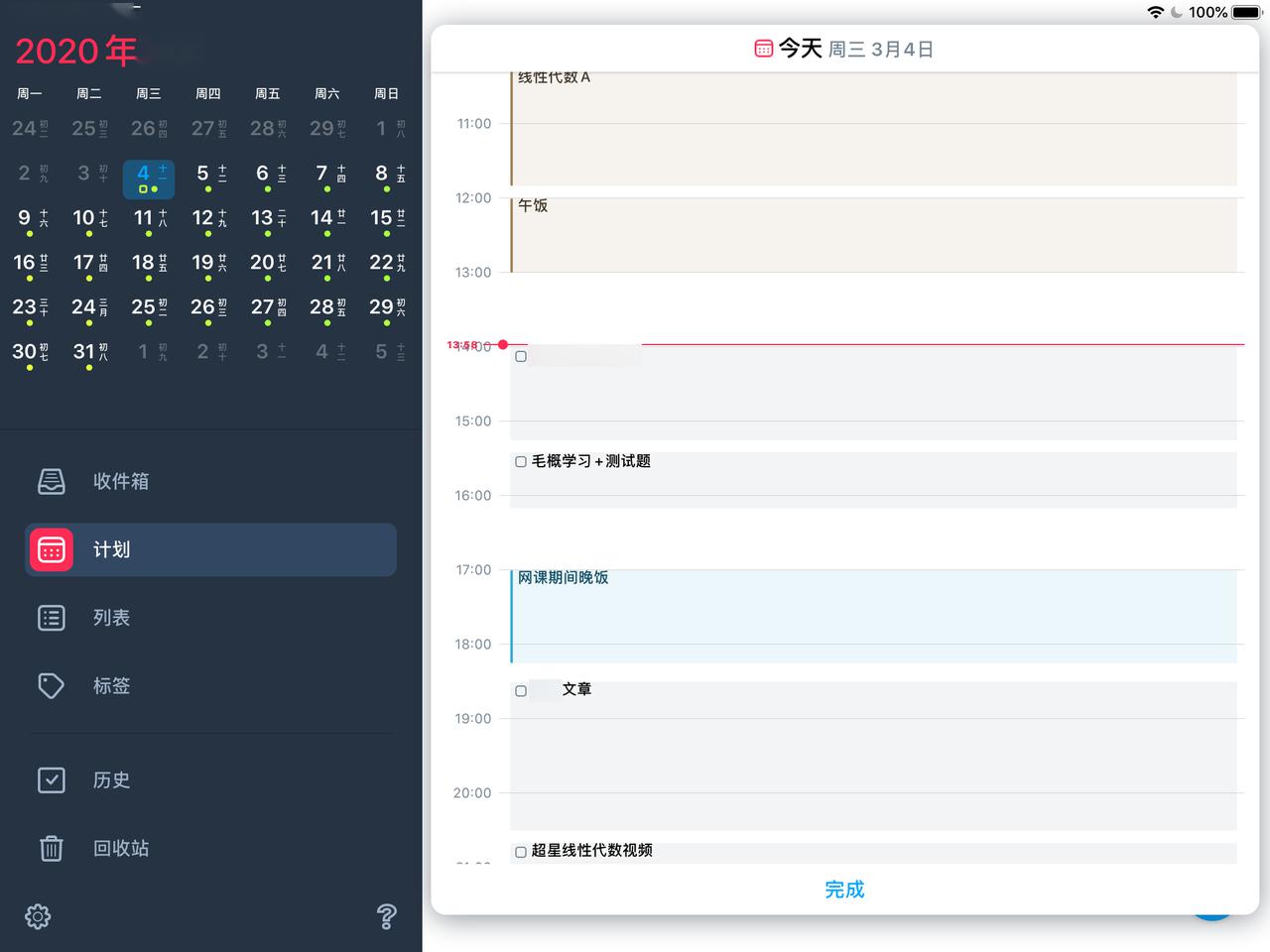Select February 24 in calendar

click(30, 129)
